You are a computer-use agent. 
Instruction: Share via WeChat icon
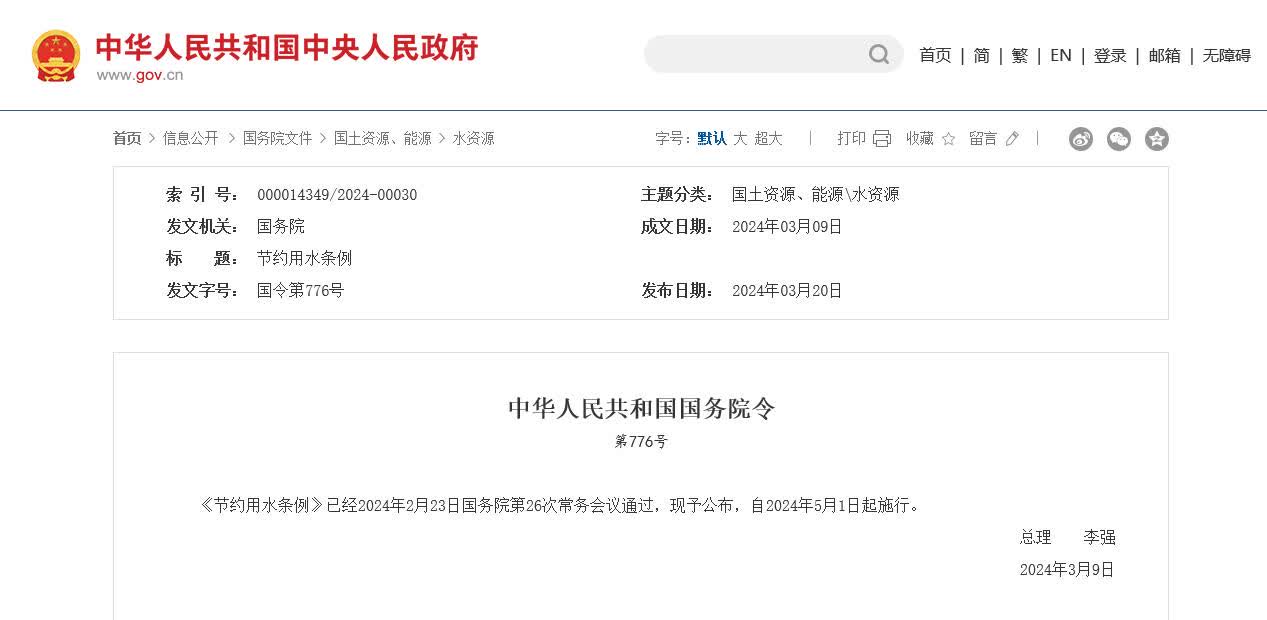[1118, 139]
